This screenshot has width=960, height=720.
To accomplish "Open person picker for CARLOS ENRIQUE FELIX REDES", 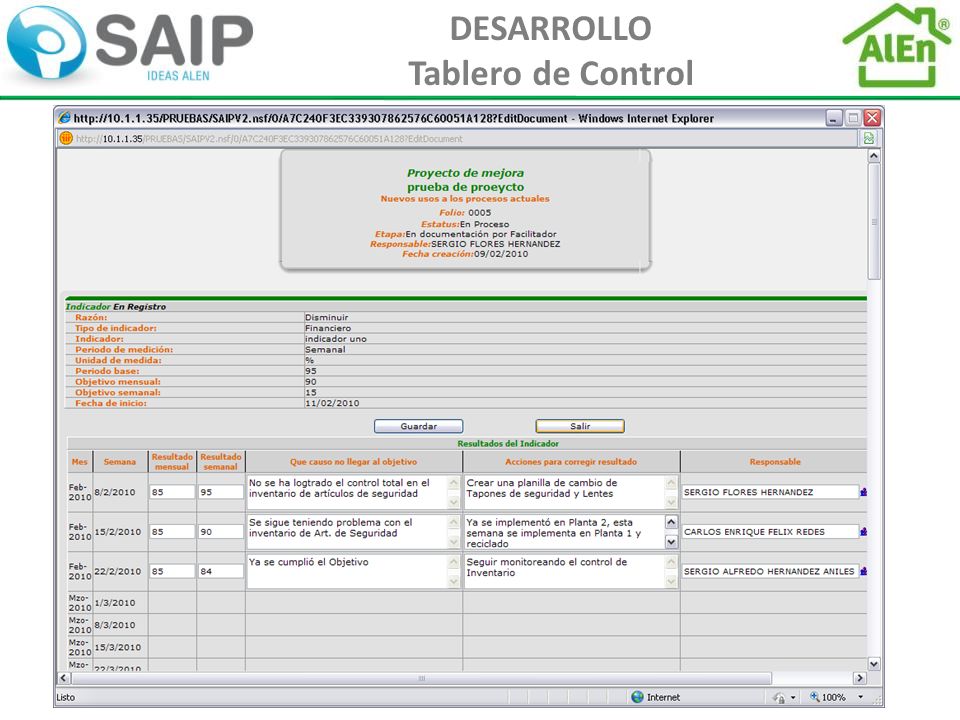I will click(863, 531).
